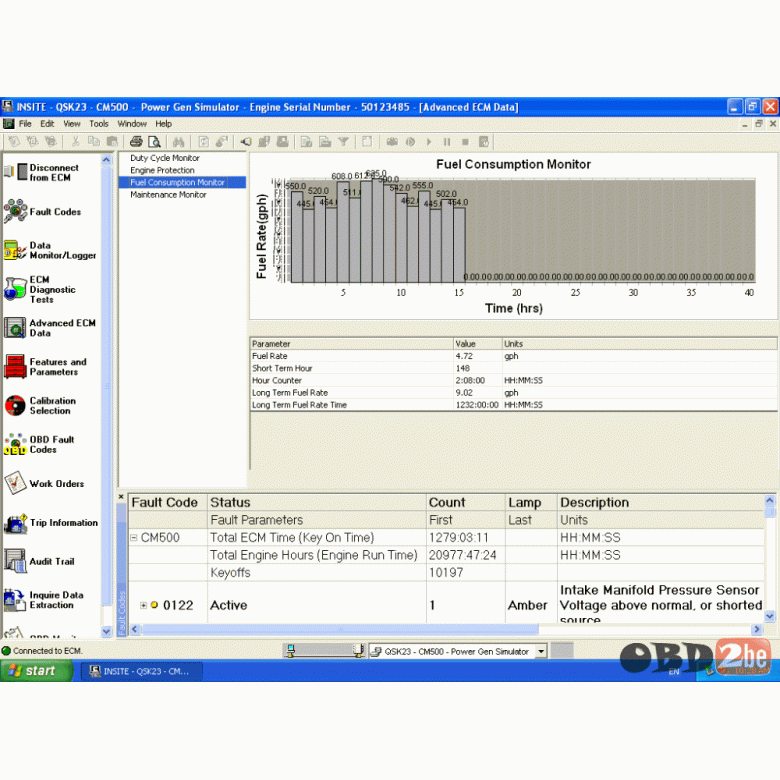The image size is (780, 780).
Task: Open Inquire Data Extraction
Action: coord(44,600)
